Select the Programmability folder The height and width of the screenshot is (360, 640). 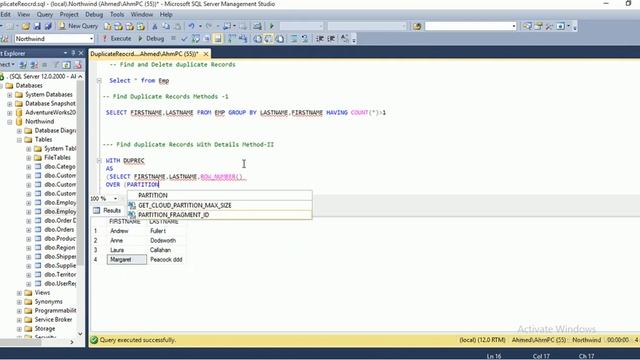tap(56, 311)
